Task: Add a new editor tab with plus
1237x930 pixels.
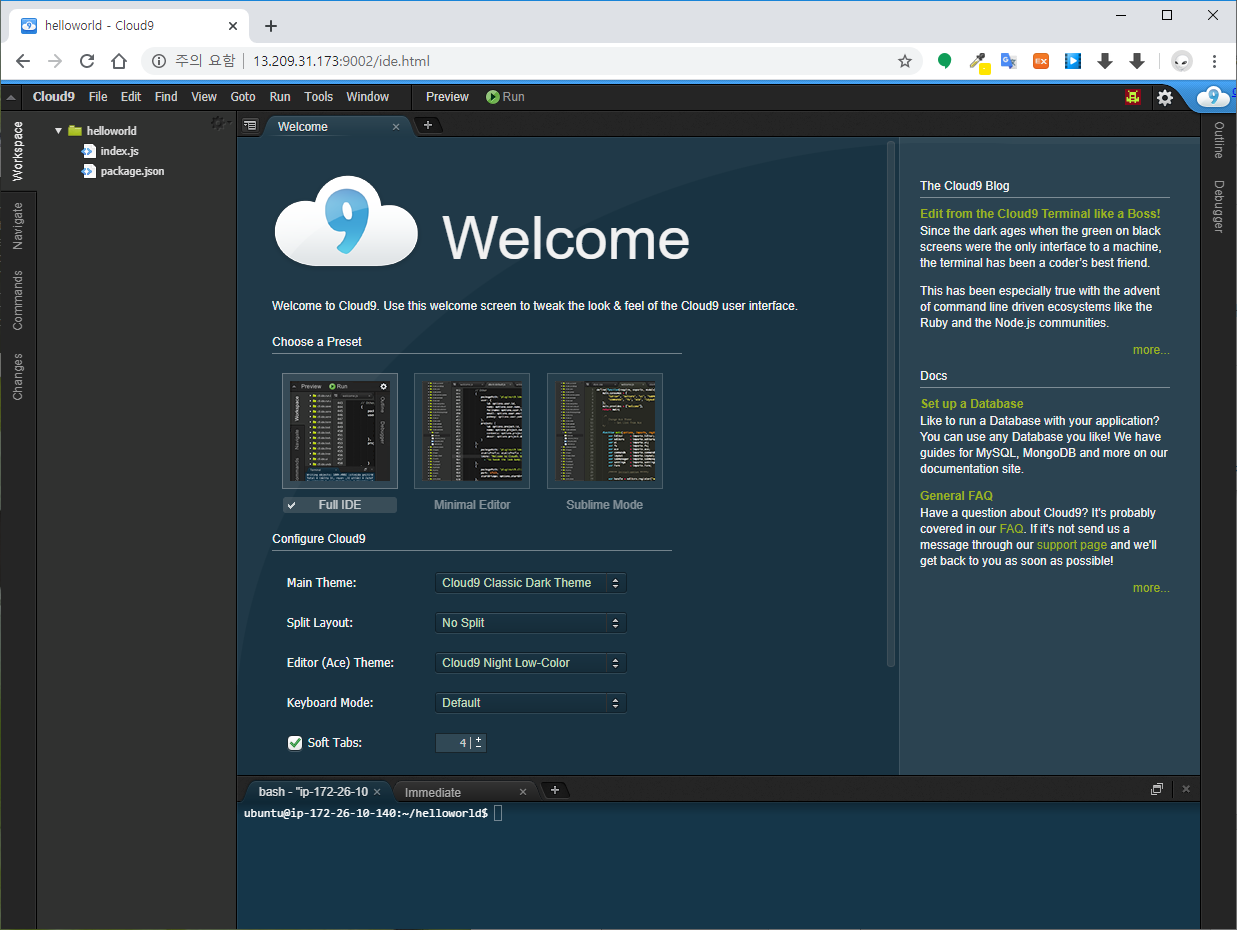Action: (428, 125)
